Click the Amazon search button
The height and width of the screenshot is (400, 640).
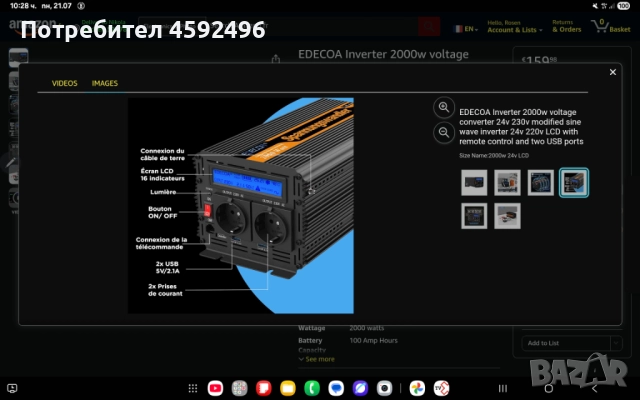429,27
